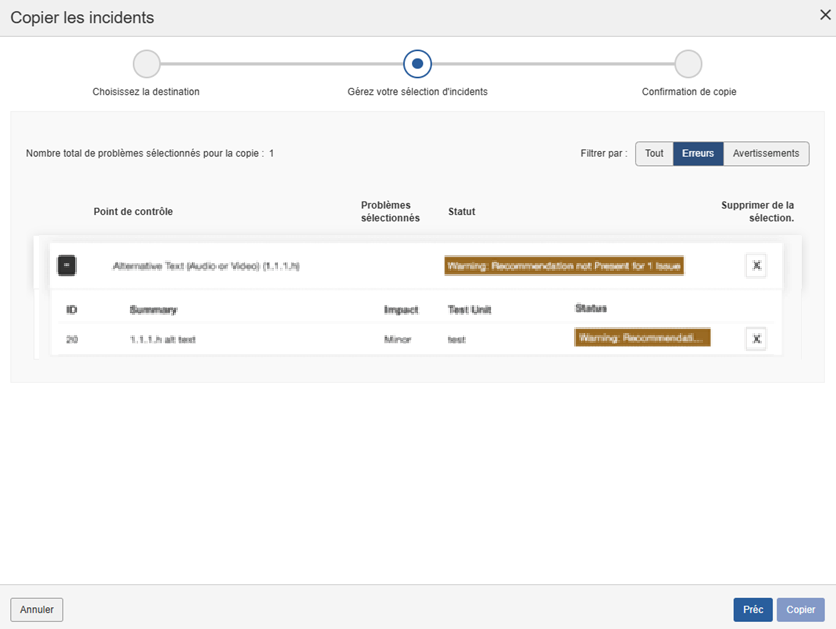Click issue 20's orange warning status badge
This screenshot has height=629, width=836.
click(642, 339)
